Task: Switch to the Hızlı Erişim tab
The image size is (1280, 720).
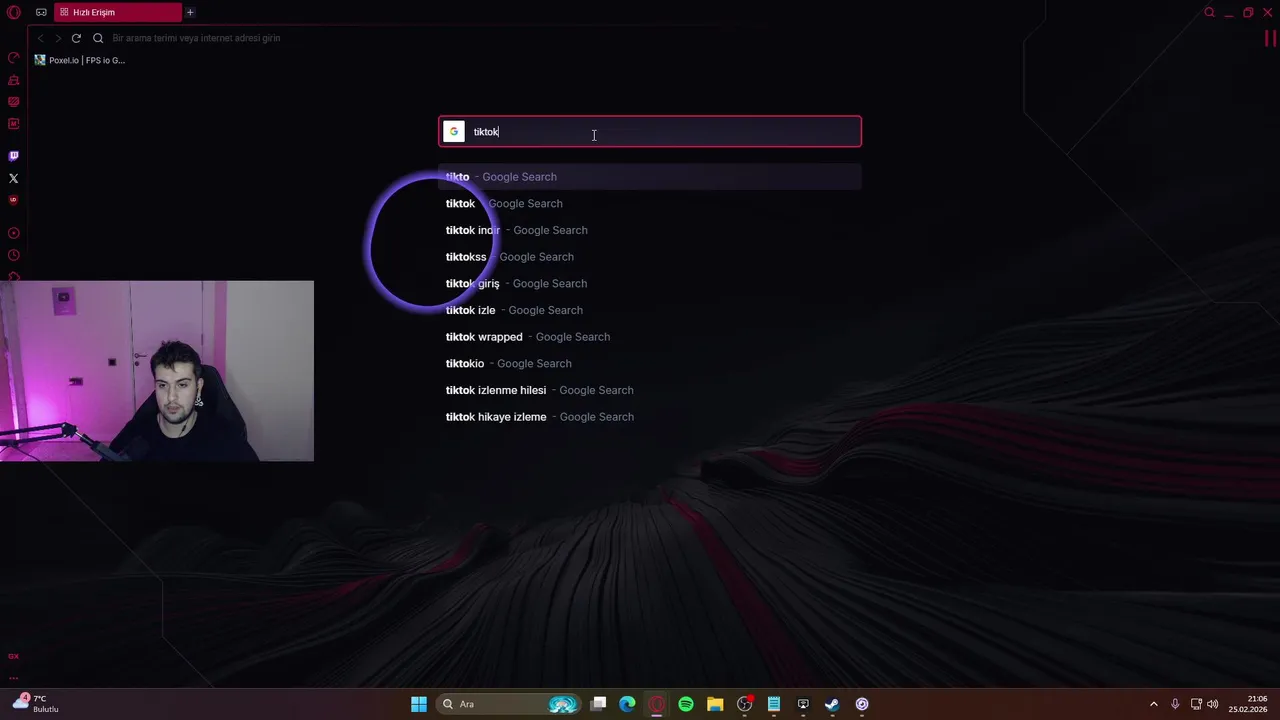Action: tap(117, 12)
